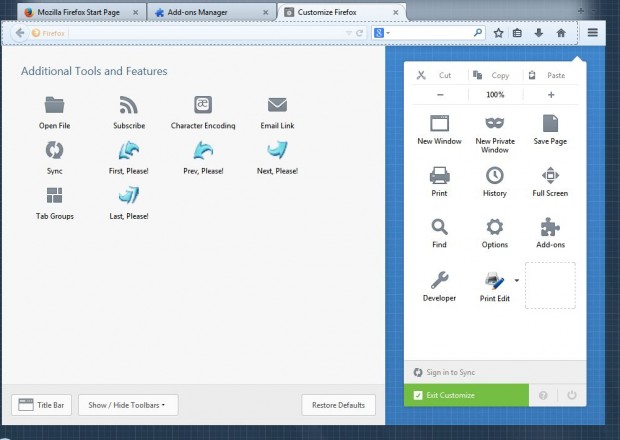Select the Email Link envelope icon

(277, 105)
